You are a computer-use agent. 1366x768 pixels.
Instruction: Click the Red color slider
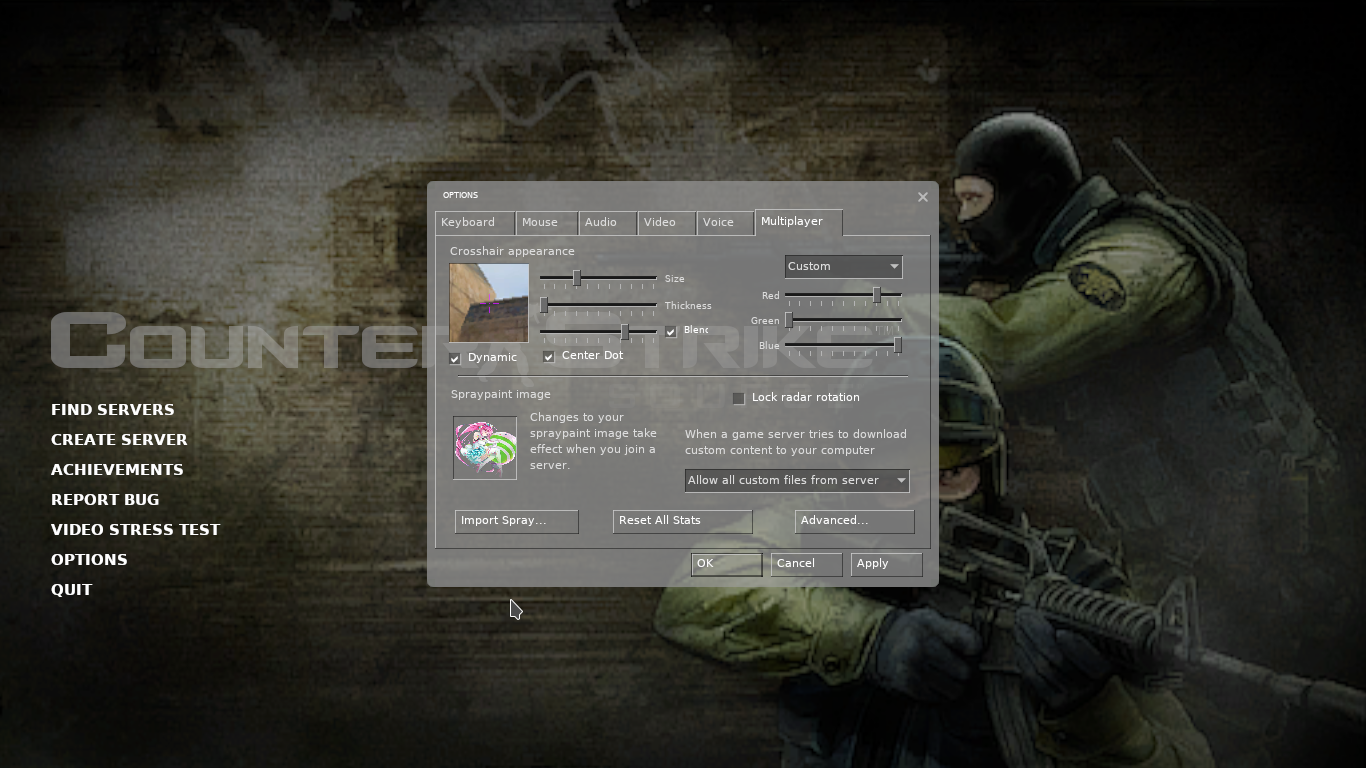(x=843, y=295)
